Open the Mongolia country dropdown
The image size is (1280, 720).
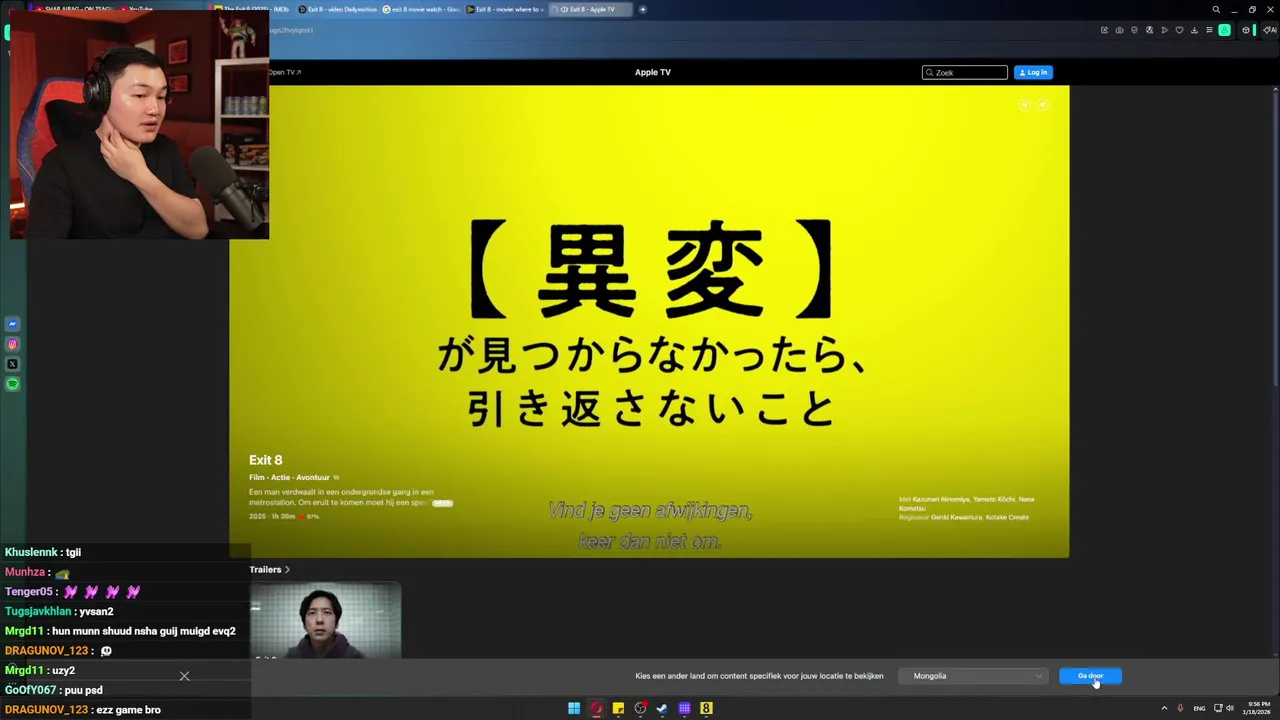coord(972,676)
